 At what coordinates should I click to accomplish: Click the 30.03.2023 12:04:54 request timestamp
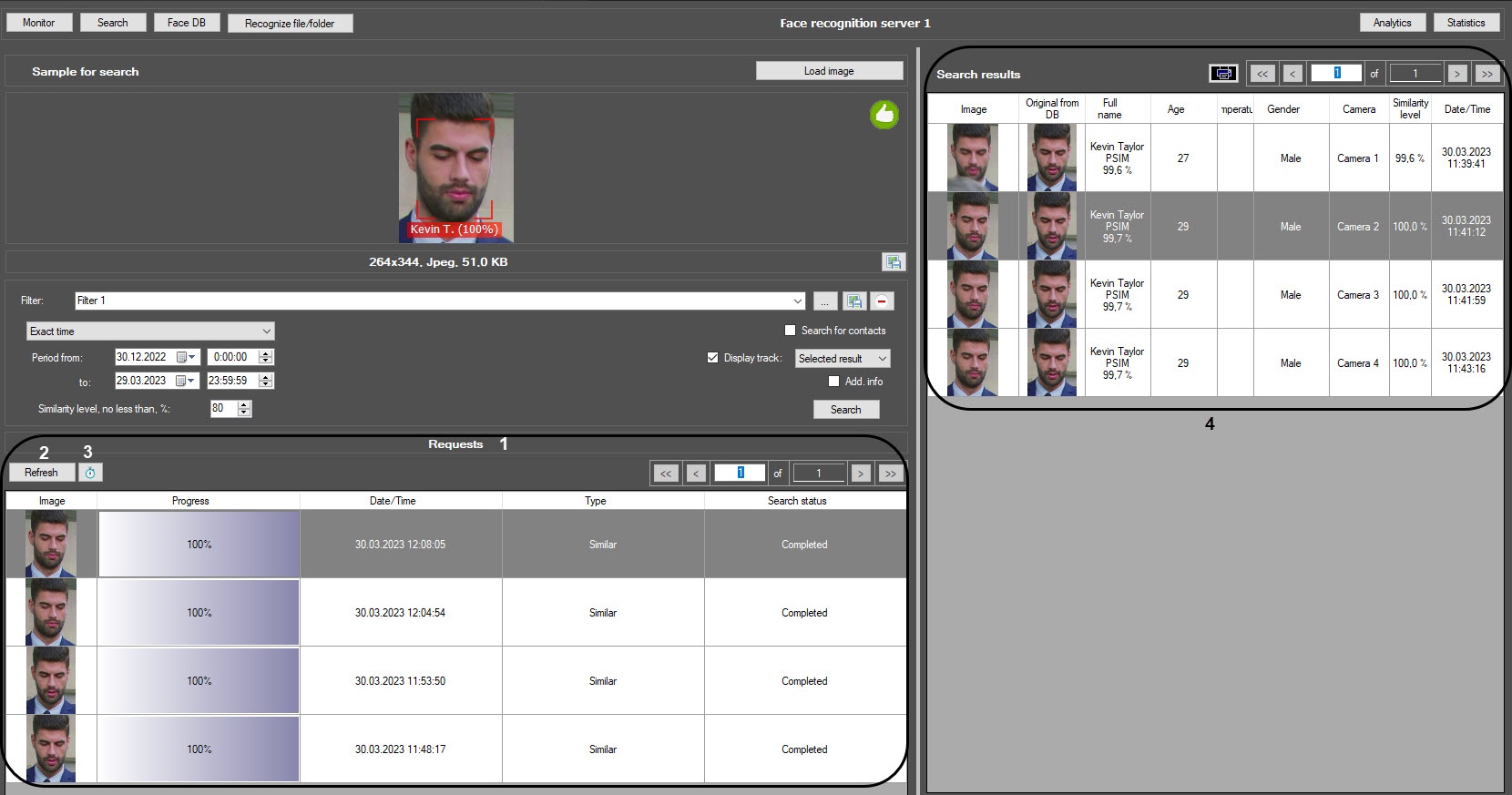pos(401,613)
